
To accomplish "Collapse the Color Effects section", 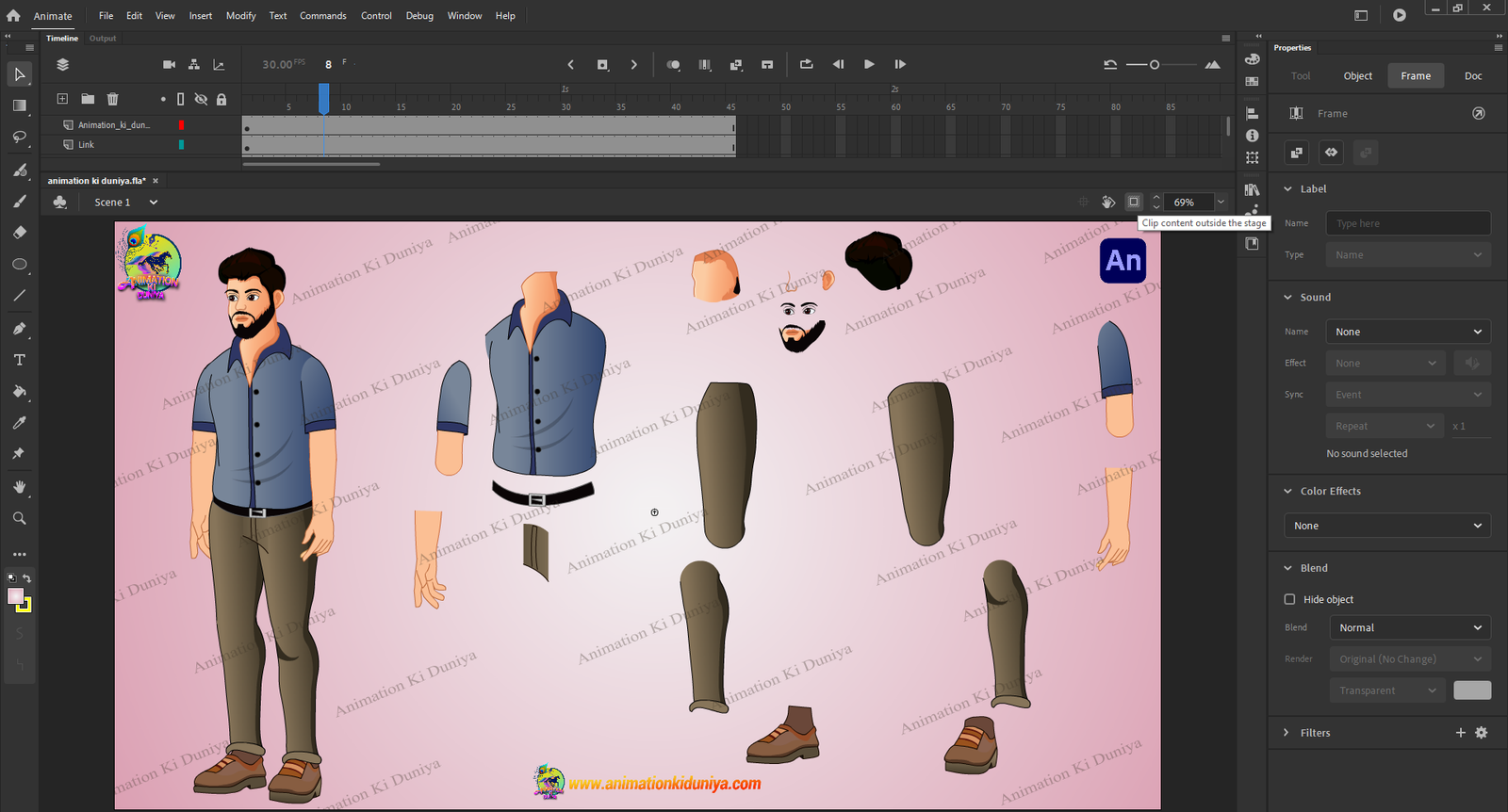I will [1287, 492].
